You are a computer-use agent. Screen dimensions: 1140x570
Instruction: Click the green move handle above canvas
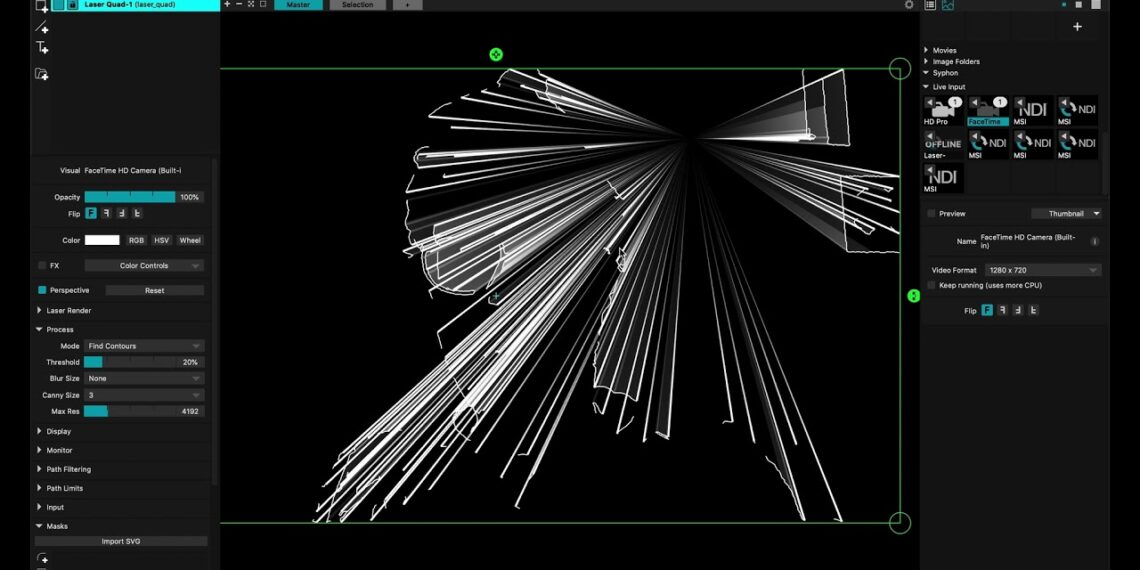click(x=496, y=55)
